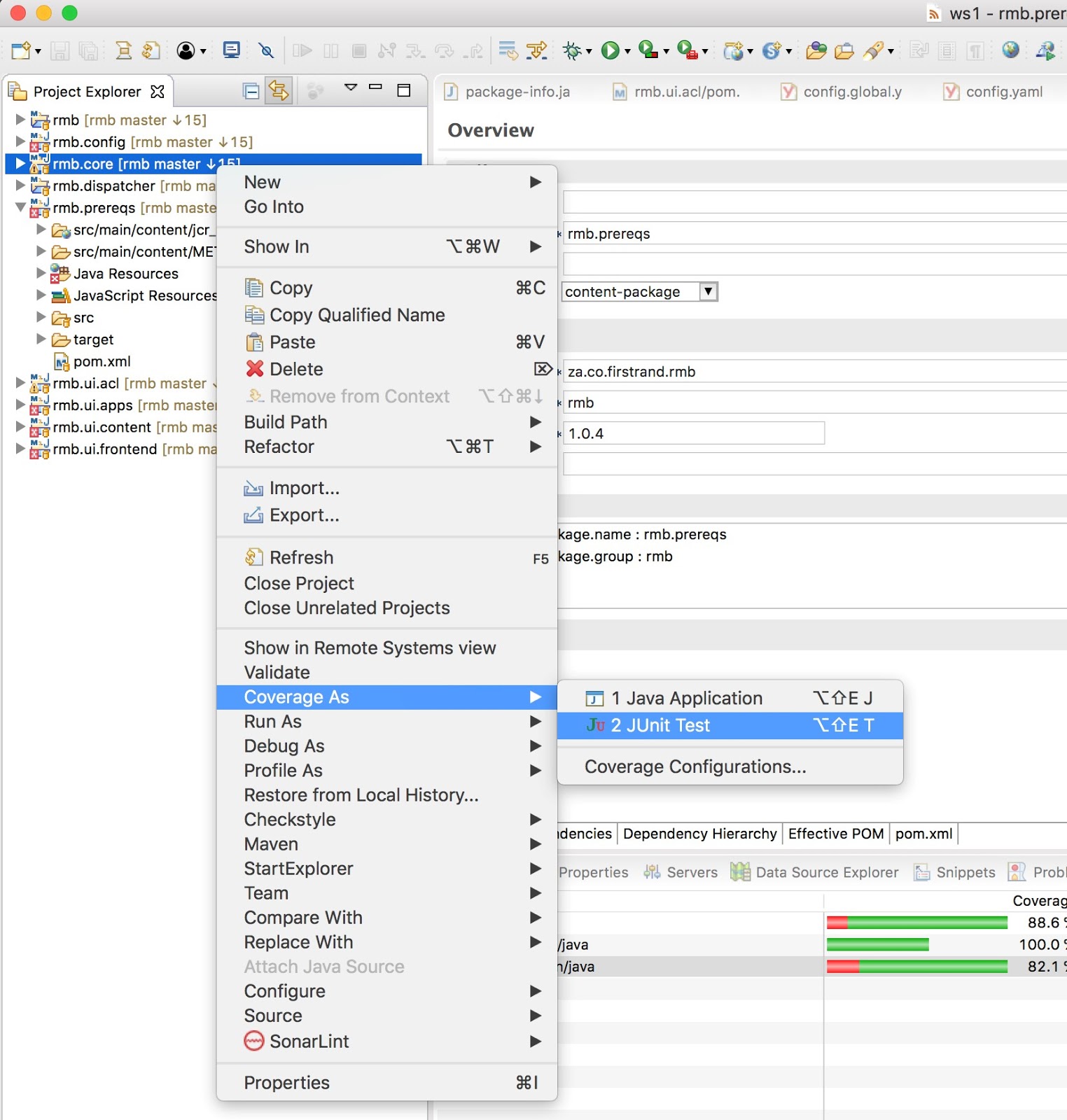Screen dimensions: 1067x1120
Task: Open the Servers view tab
Action: tap(681, 872)
